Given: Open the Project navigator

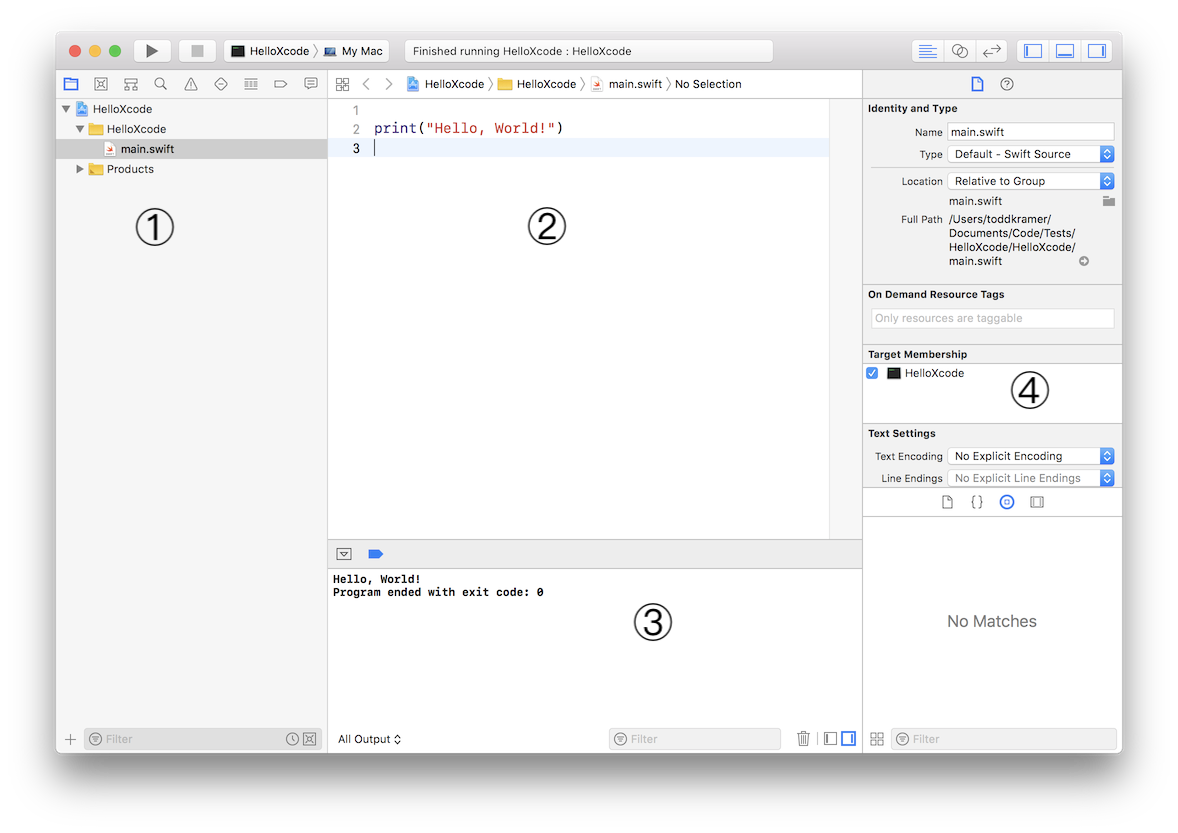Looking at the screenshot, I should [x=71, y=84].
